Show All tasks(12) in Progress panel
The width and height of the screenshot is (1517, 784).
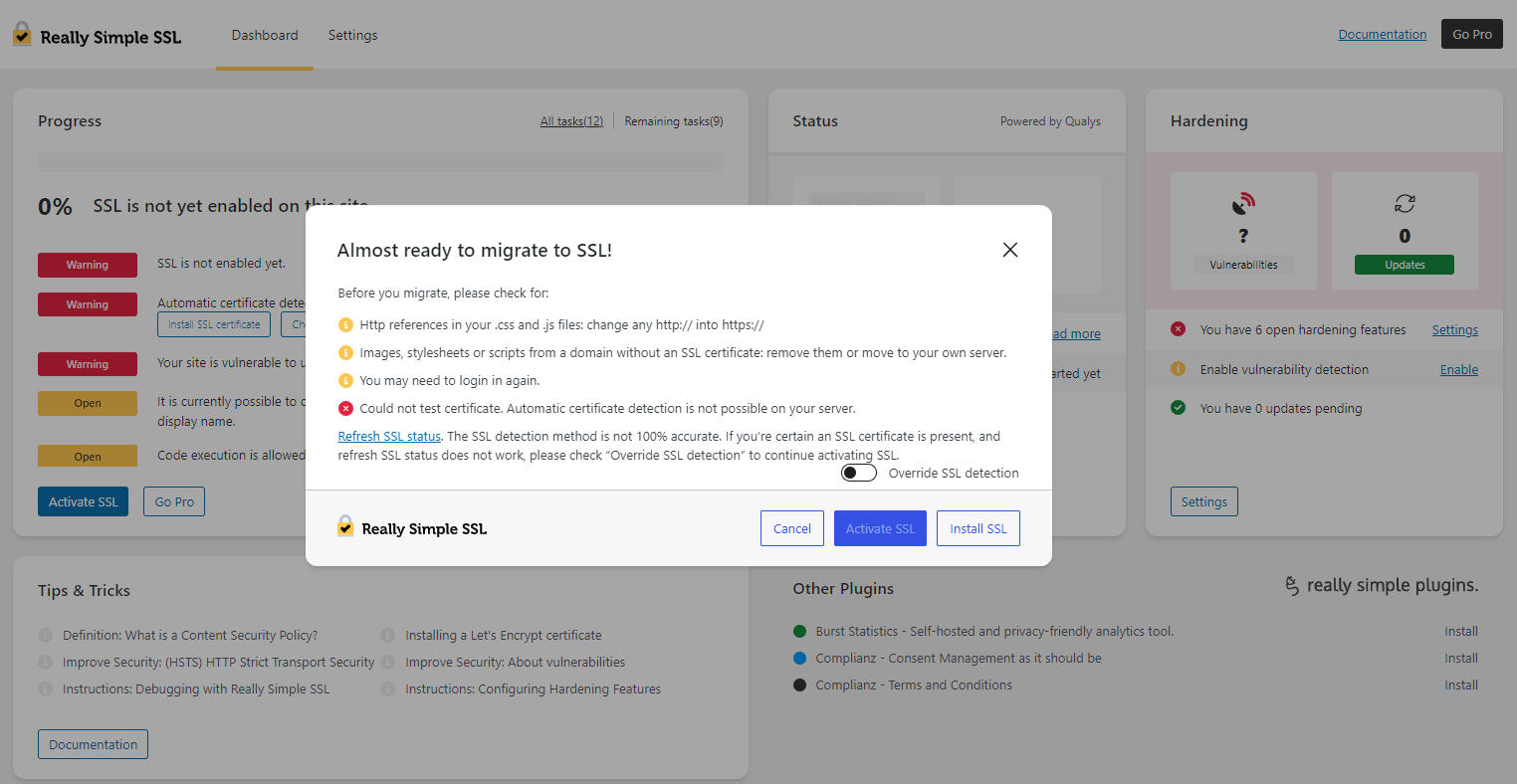[571, 121]
